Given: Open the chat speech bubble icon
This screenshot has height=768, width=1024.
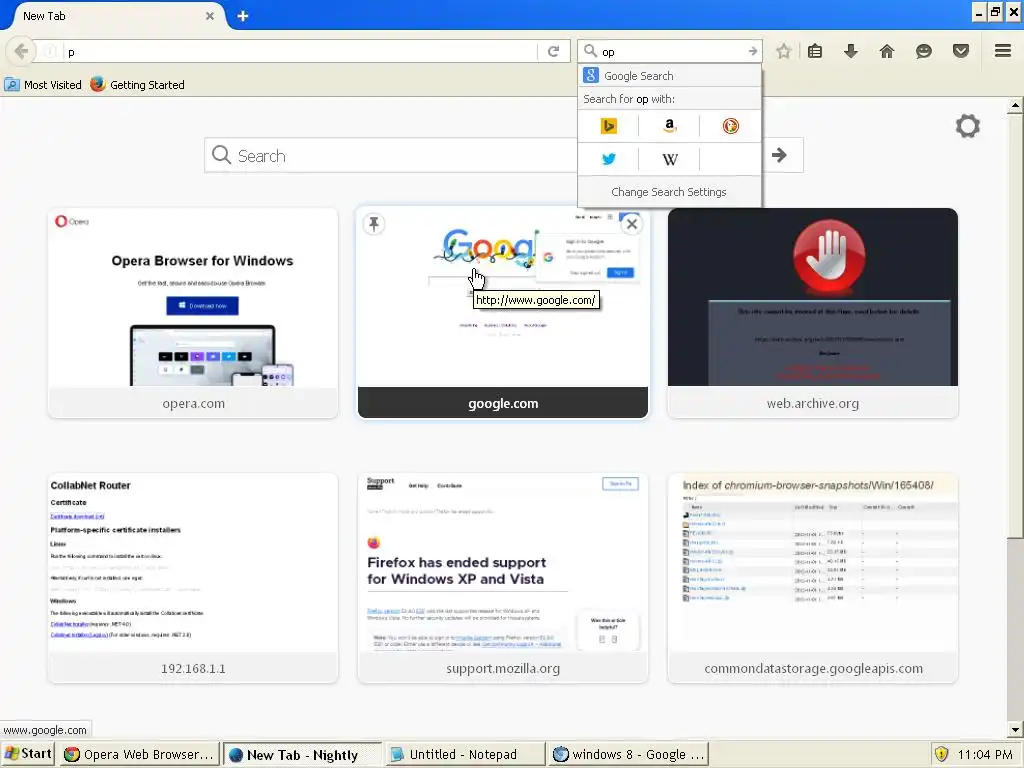Looking at the screenshot, I should pos(923,52).
